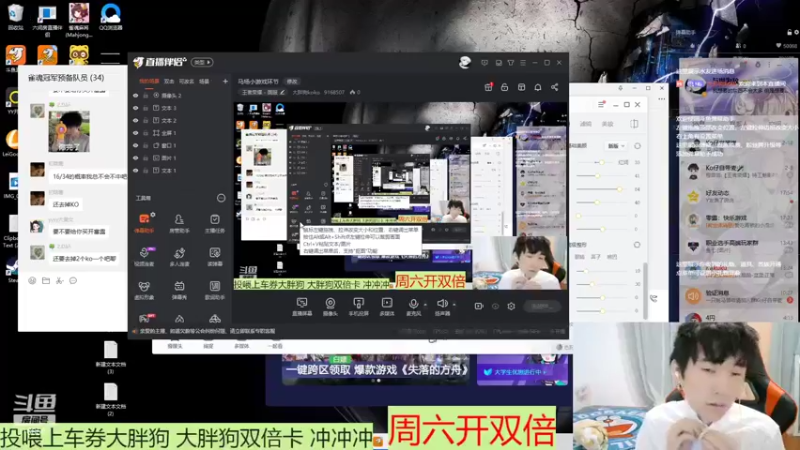Add a 手机投屏 phone casting source

(x=359, y=307)
